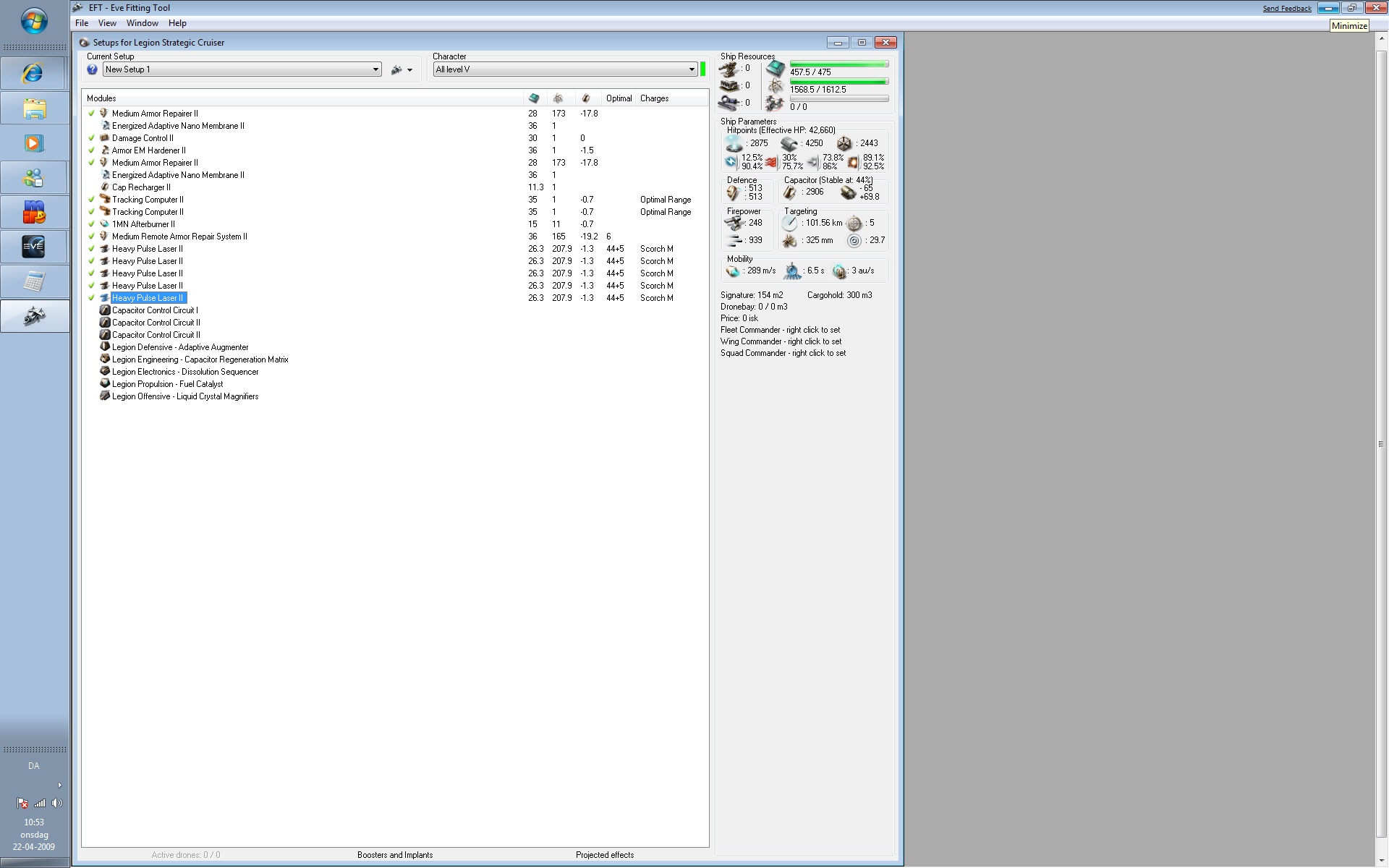Click the help question mark icon
This screenshot has width=1389, height=868.
pyautogui.click(x=92, y=69)
